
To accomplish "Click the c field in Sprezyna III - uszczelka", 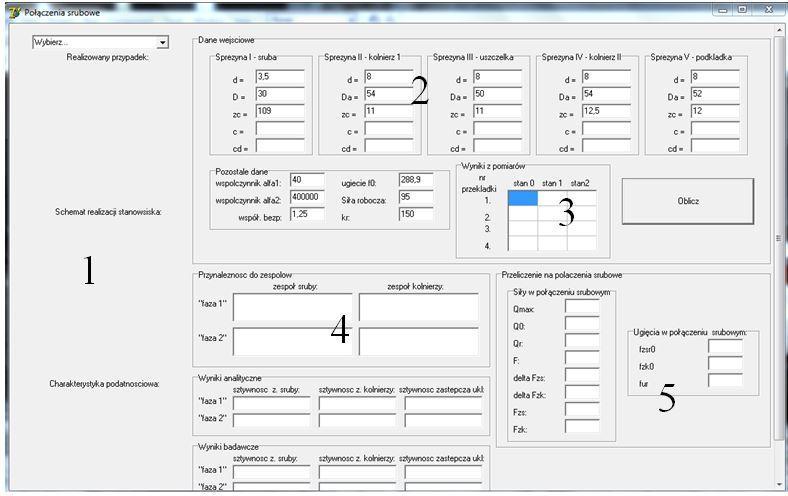I will point(498,129).
